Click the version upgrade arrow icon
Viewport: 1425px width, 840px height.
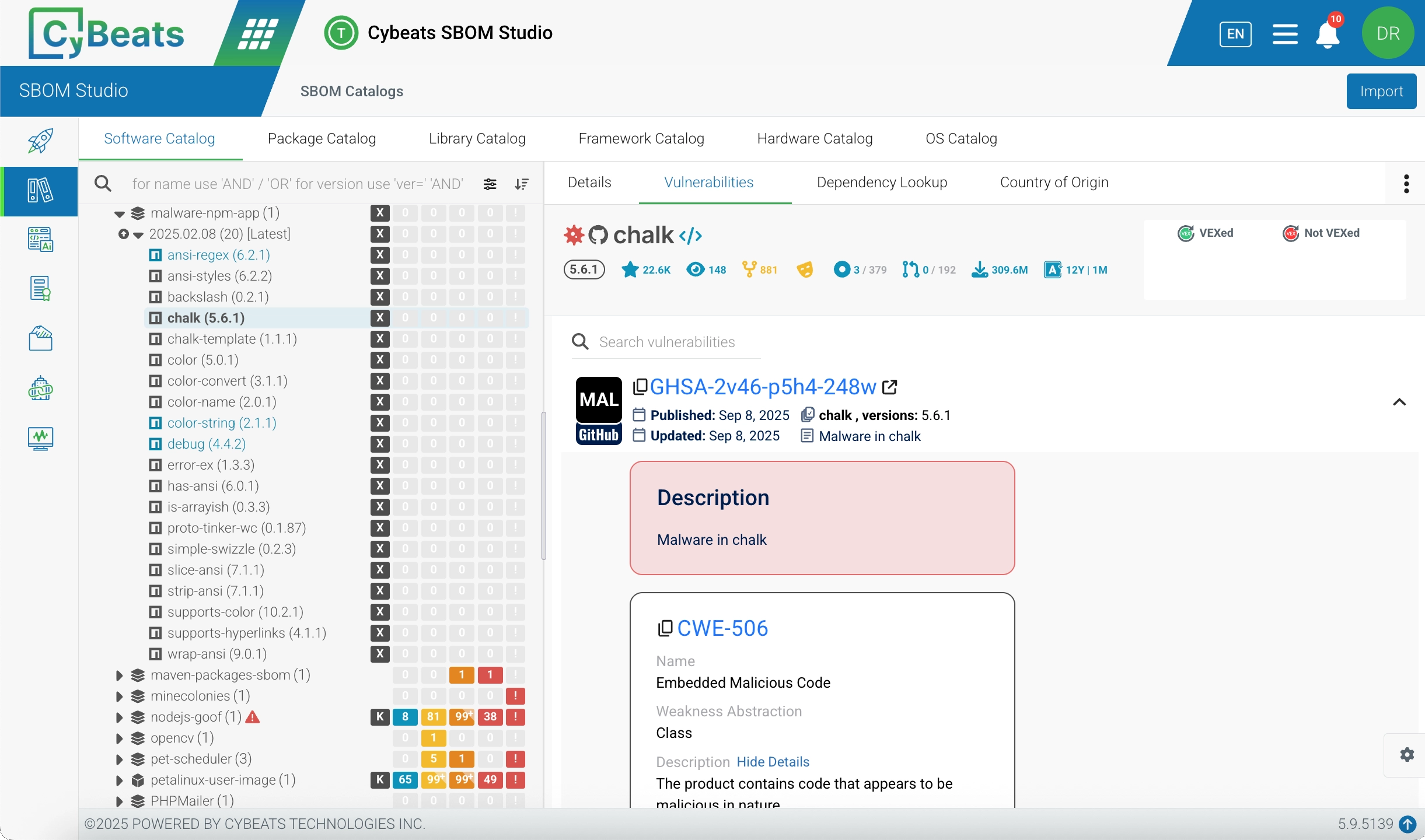tap(1407, 824)
